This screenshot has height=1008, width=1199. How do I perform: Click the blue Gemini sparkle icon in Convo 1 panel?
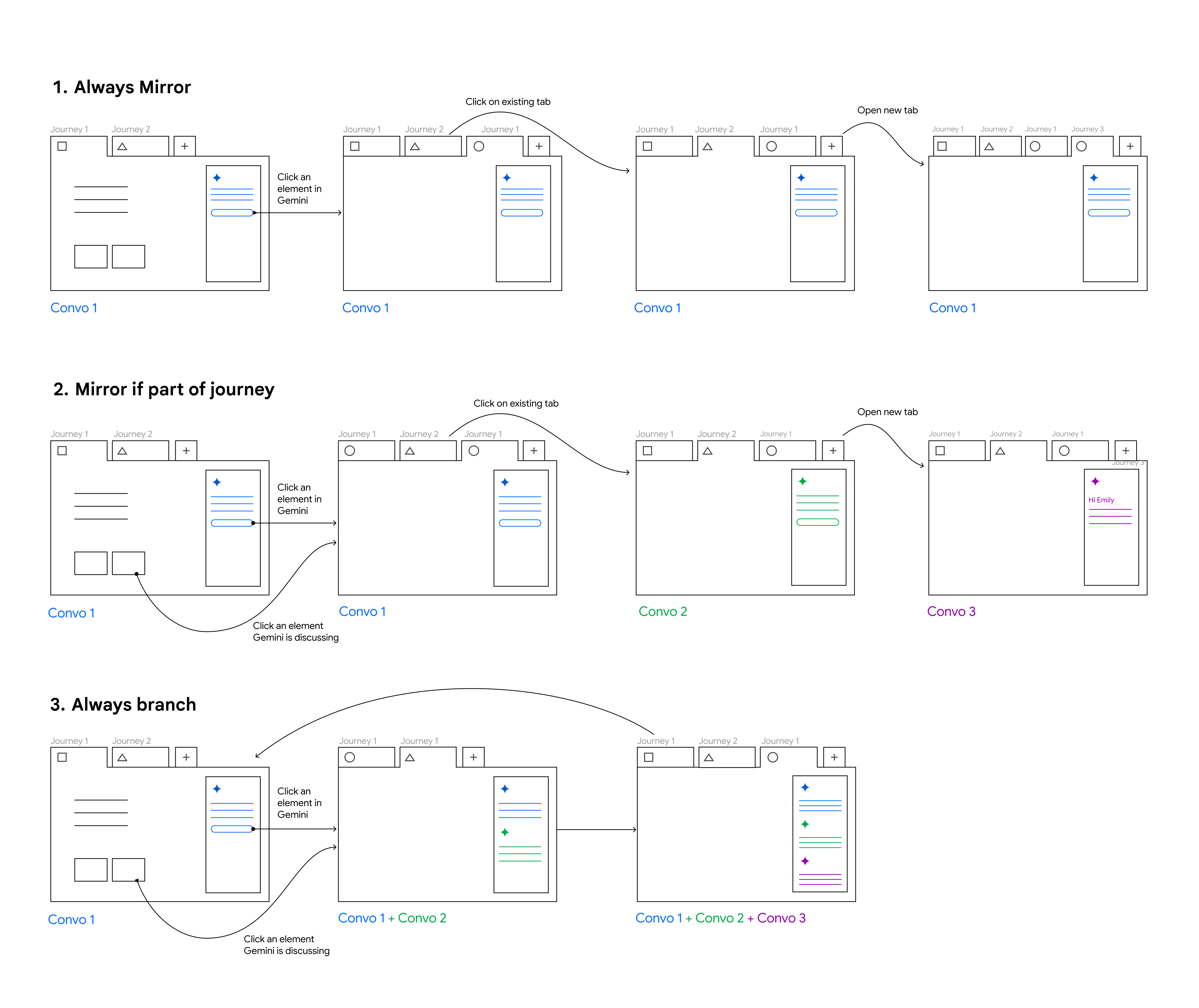point(217,178)
